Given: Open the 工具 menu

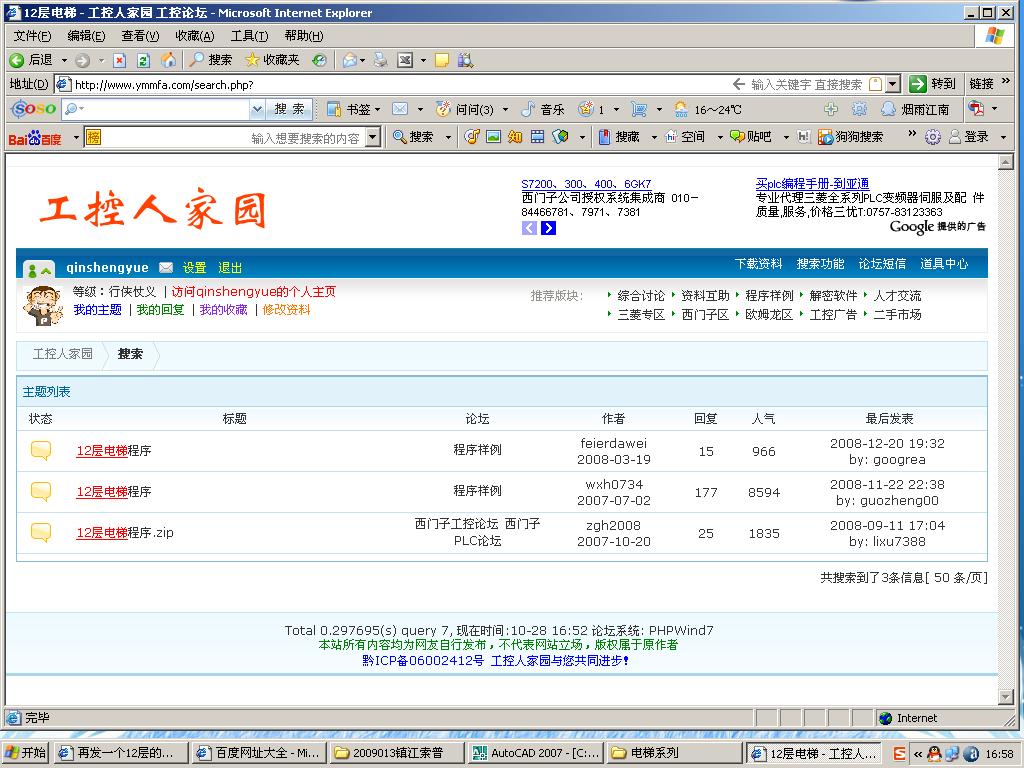Looking at the screenshot, I should [249, 35].
